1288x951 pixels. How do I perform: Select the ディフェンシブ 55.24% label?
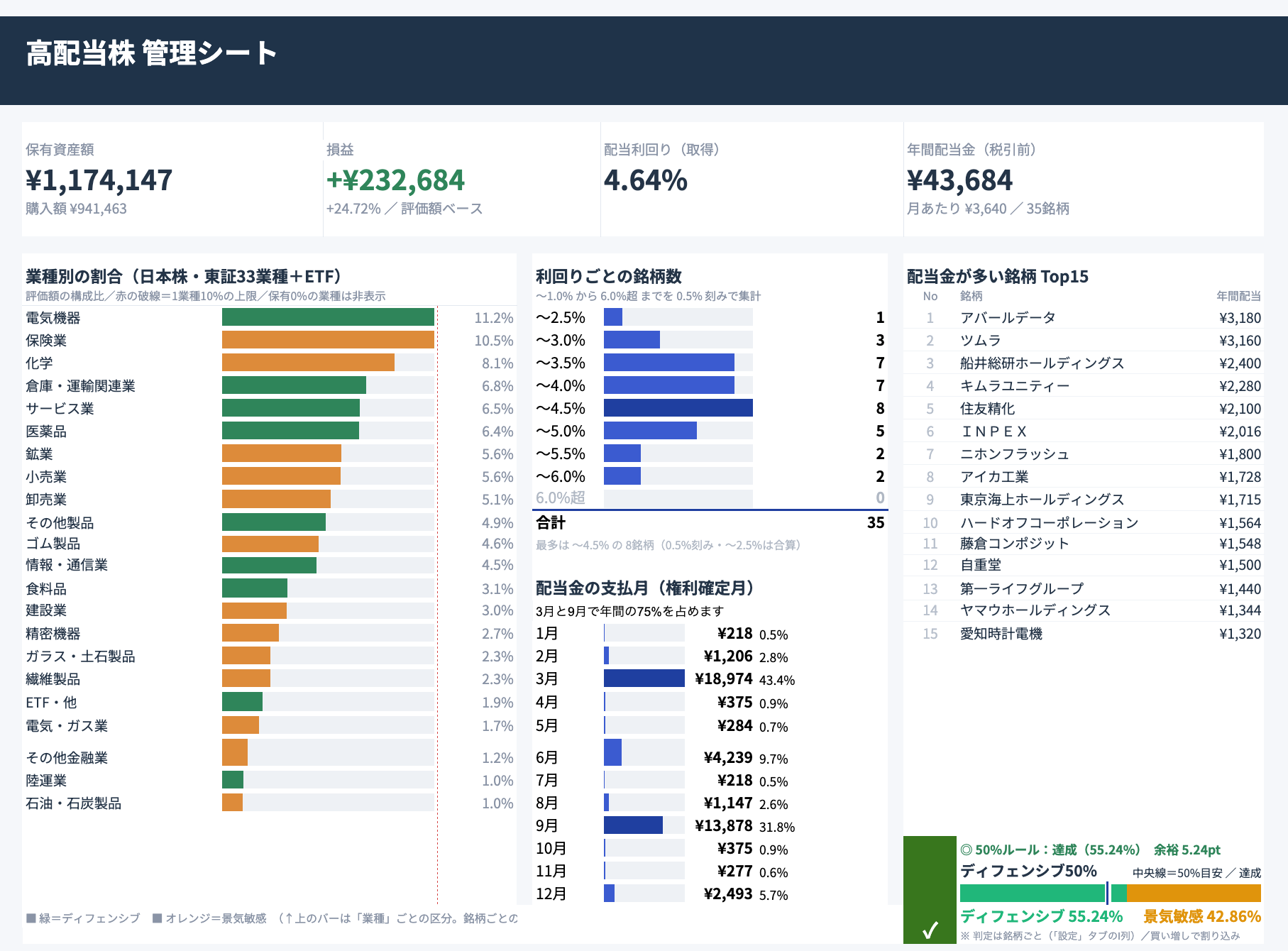tap(1041, 916)
